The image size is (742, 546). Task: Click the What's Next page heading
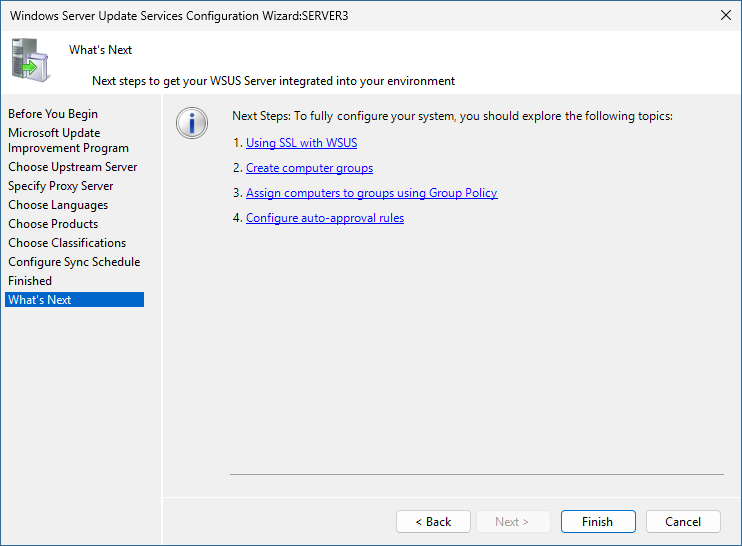click(x=100, y=50)
